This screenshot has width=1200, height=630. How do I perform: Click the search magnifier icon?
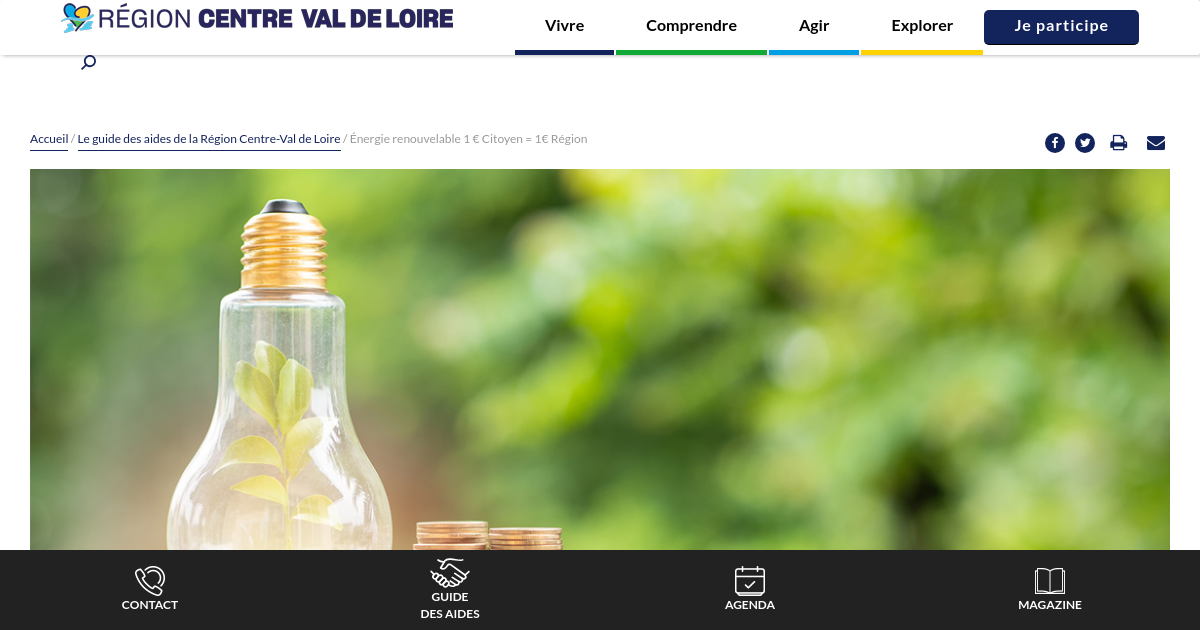89,63
